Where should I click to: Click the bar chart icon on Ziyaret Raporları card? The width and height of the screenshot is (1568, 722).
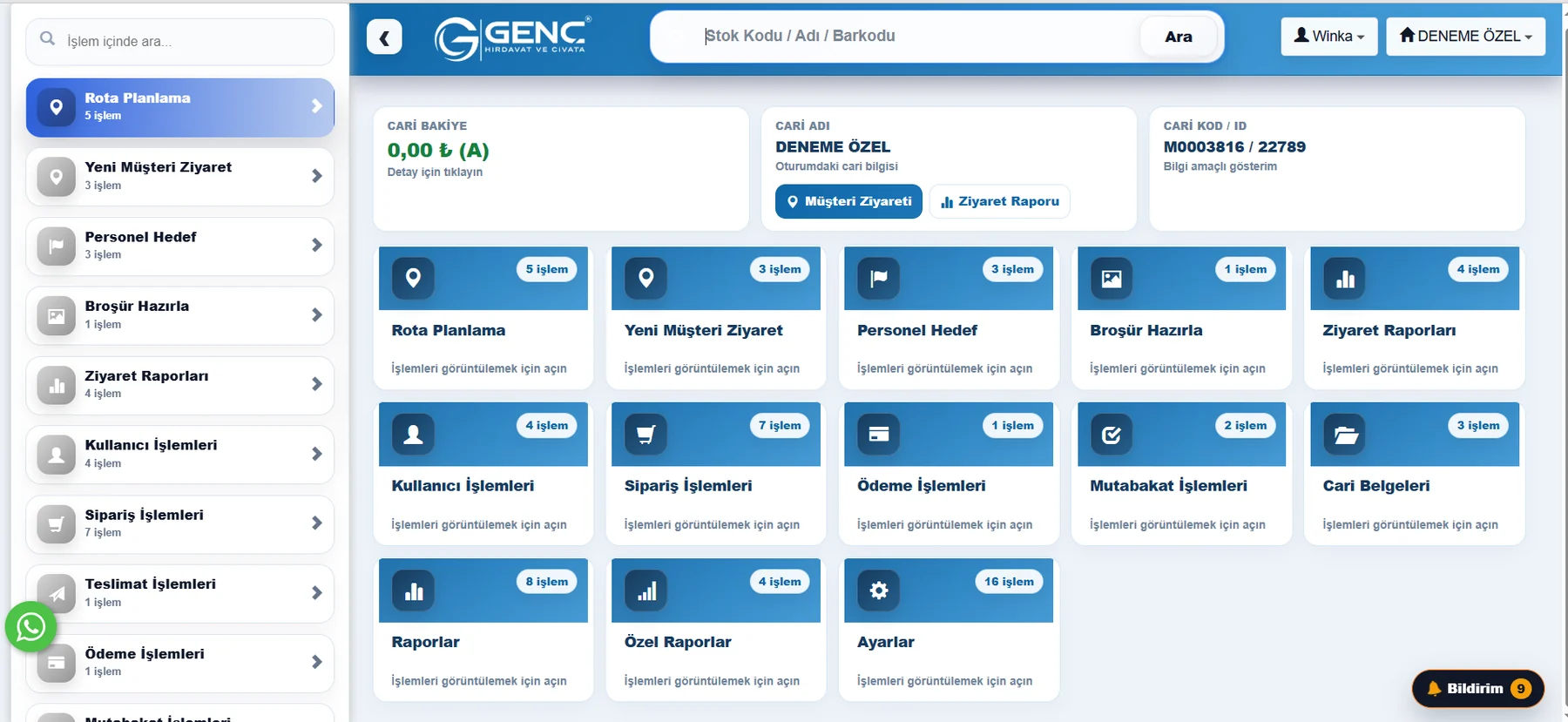[x=1344, y=278]
